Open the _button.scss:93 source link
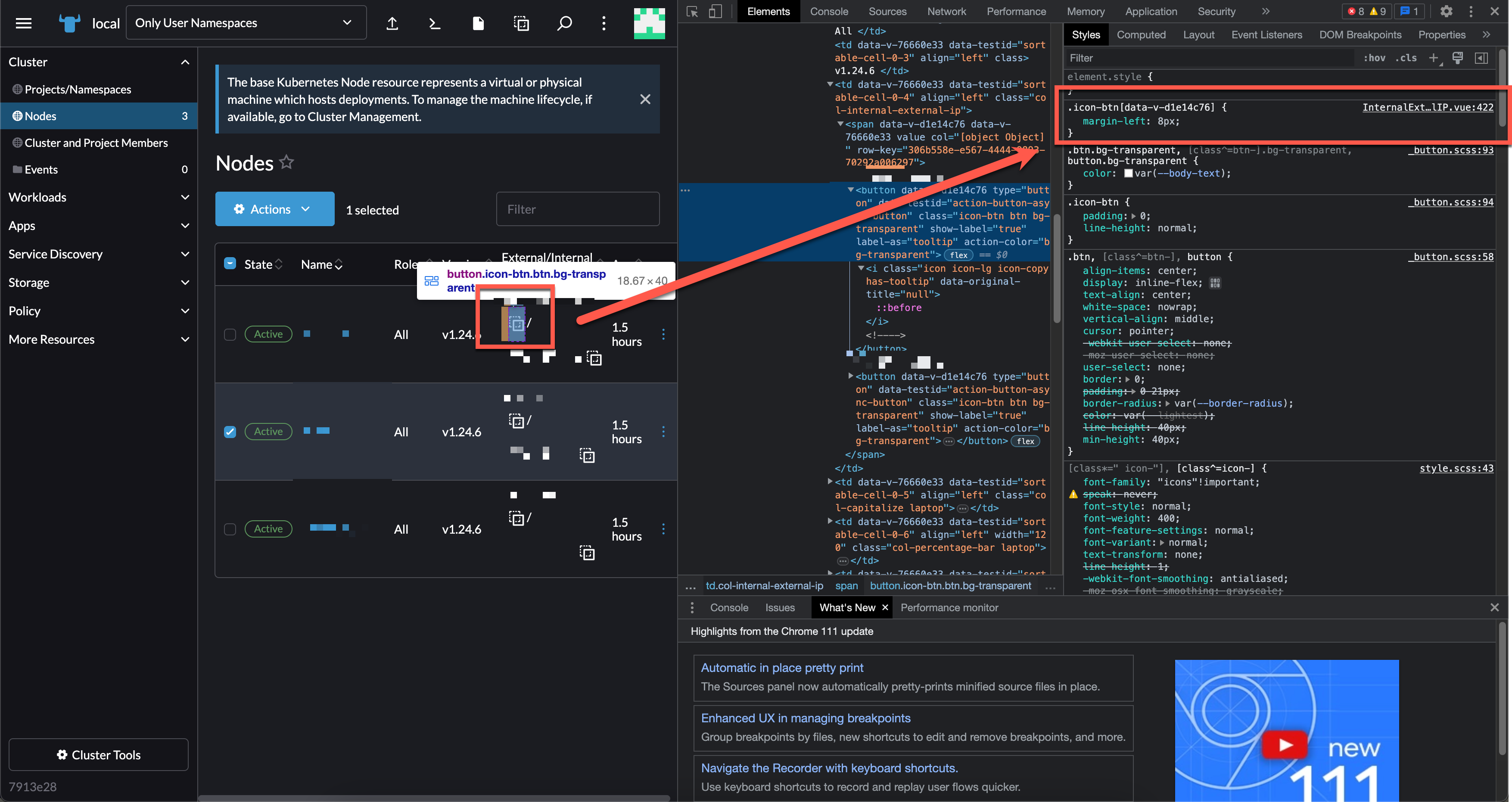Image resolution: width=1512 pixels, height=802 pixels. [x=1450, y=150]
